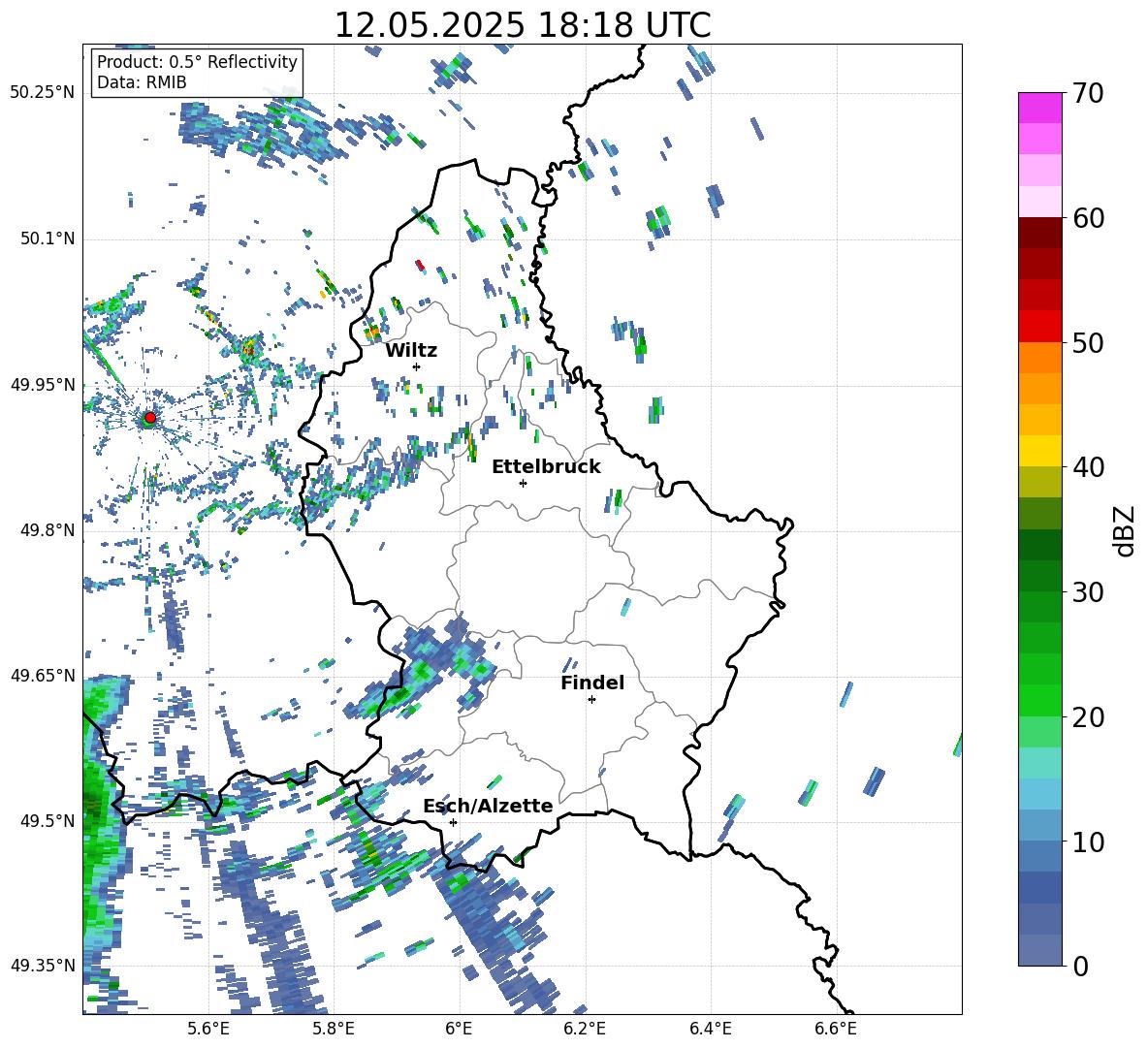This screenshot has height=1048, width=1148.
Task: Click the 6.6°E longitude label
Action: coord(836,1029)
